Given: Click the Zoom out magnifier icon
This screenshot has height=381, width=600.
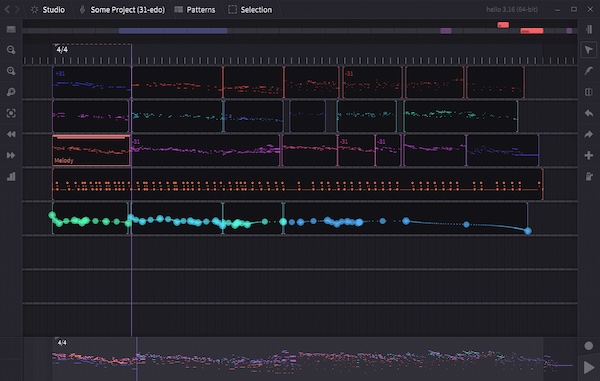Looking at the screenshot, I should click(11, 50).
